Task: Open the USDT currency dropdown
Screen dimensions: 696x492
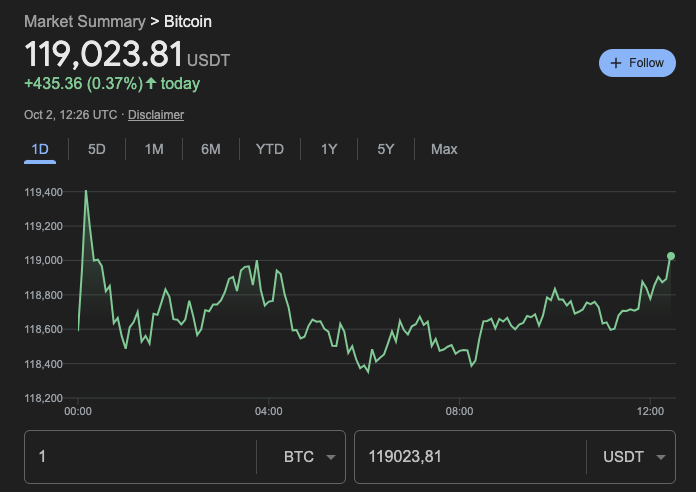Action: tap(634, 457)
